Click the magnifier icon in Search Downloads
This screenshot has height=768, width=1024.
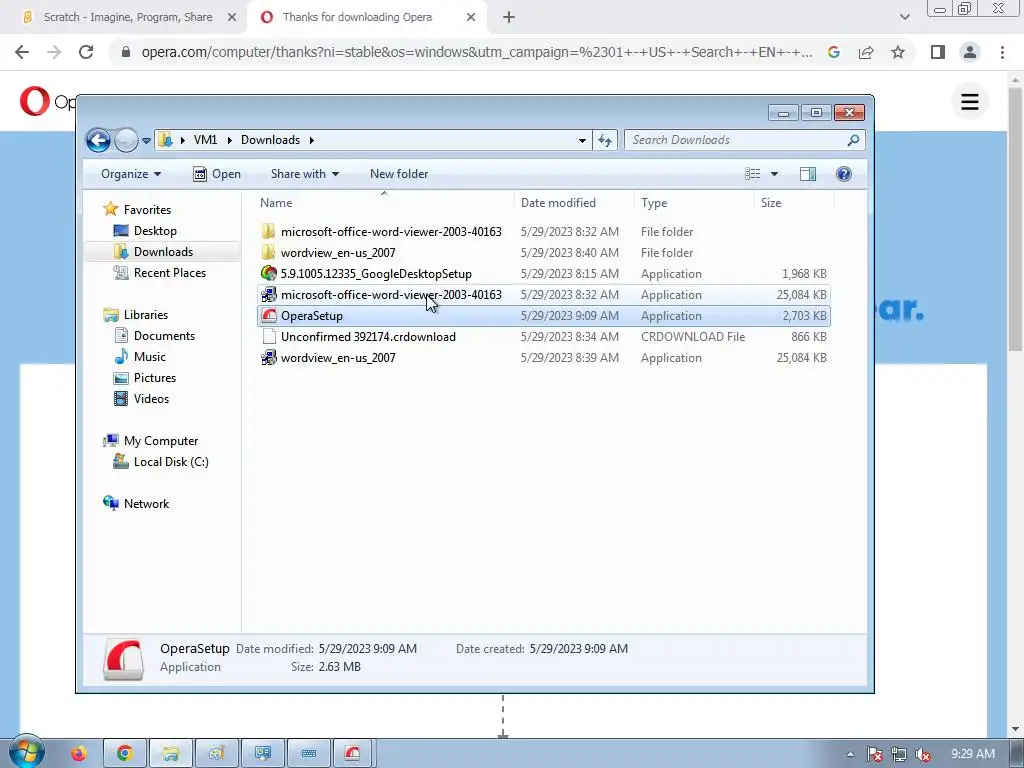click(x=853, y=140)
